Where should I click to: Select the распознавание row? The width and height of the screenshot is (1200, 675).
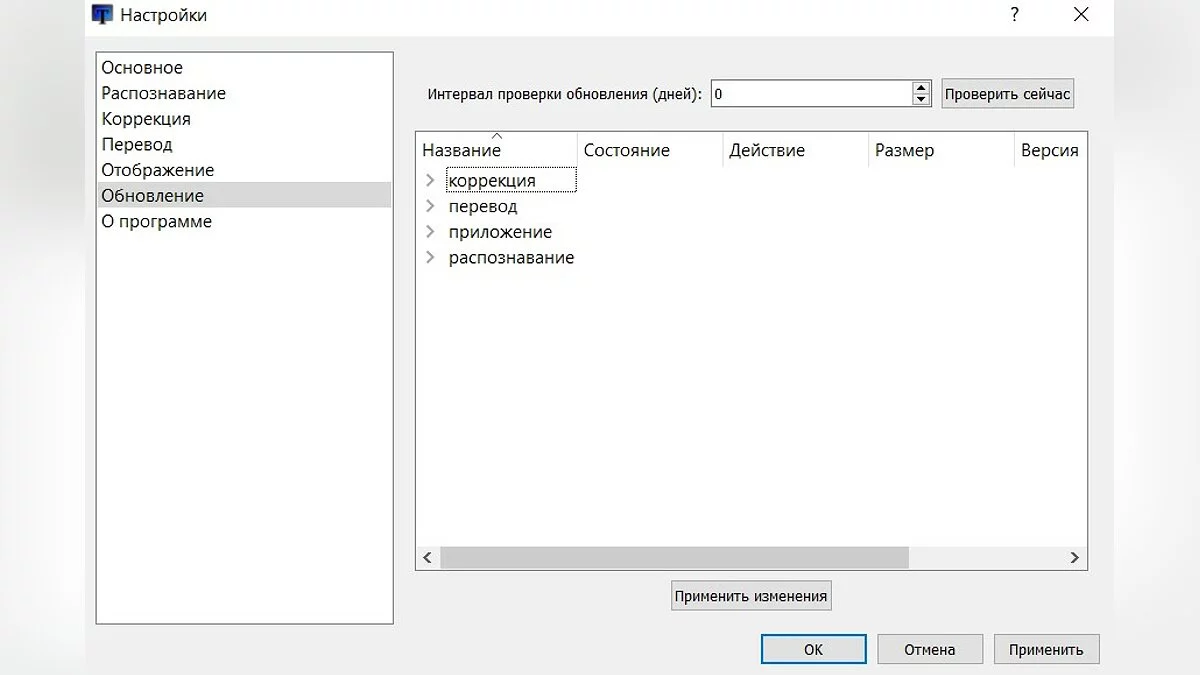click(x=511, y=257)
